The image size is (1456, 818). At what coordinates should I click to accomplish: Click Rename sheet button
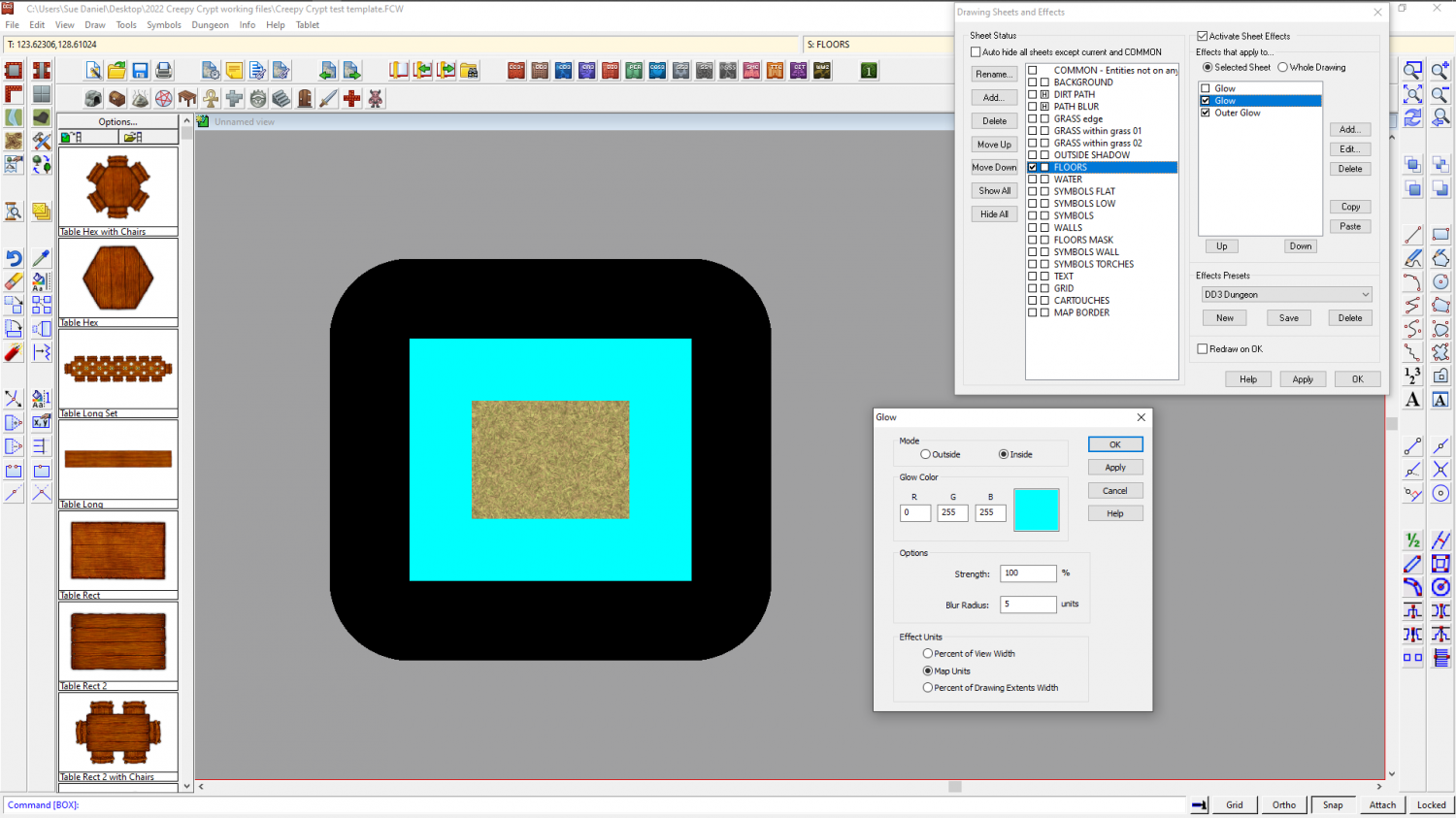[994, 74]
